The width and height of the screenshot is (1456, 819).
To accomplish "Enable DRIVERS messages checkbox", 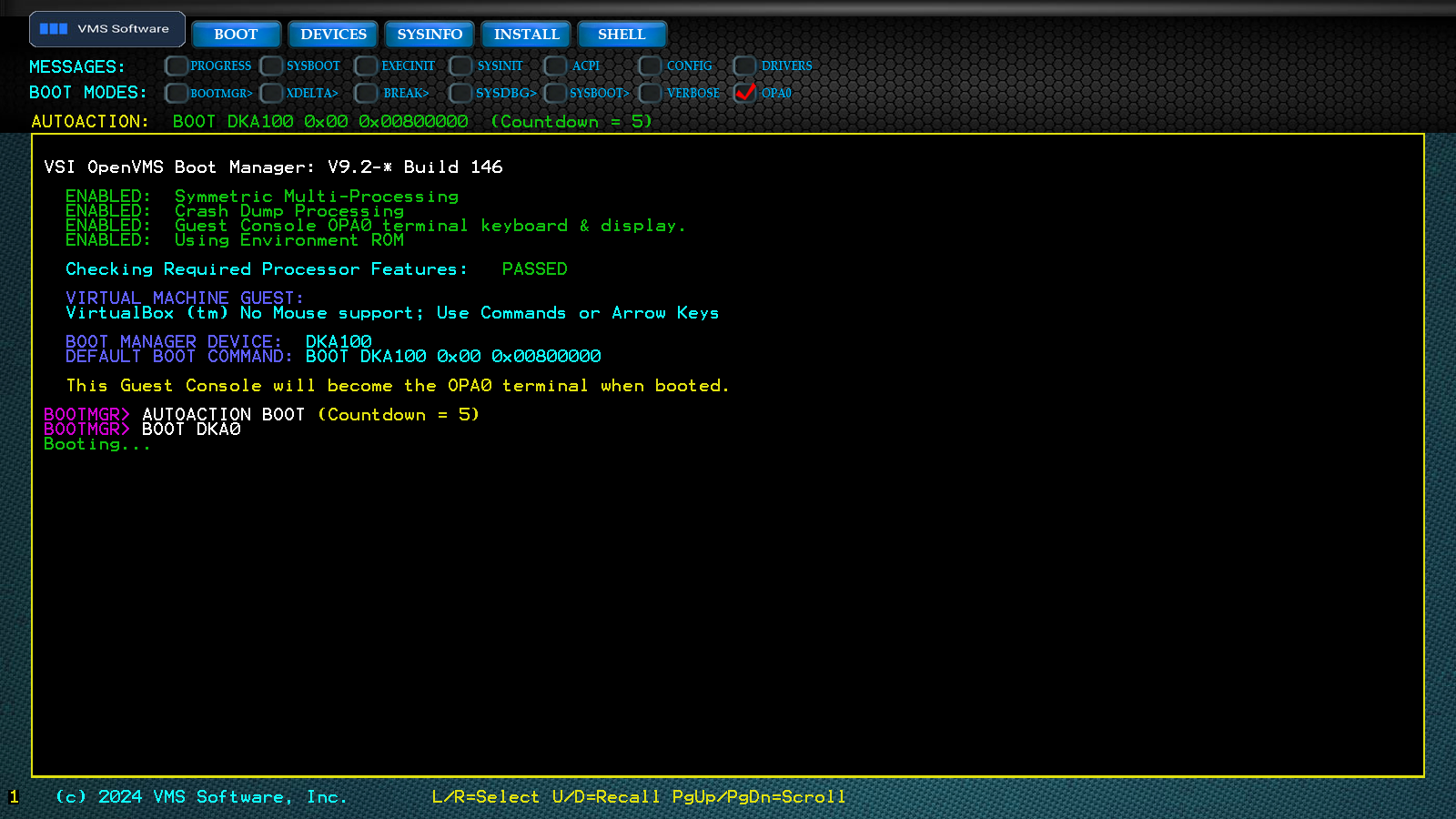I will pyautogui.click(x=744, y=66).
